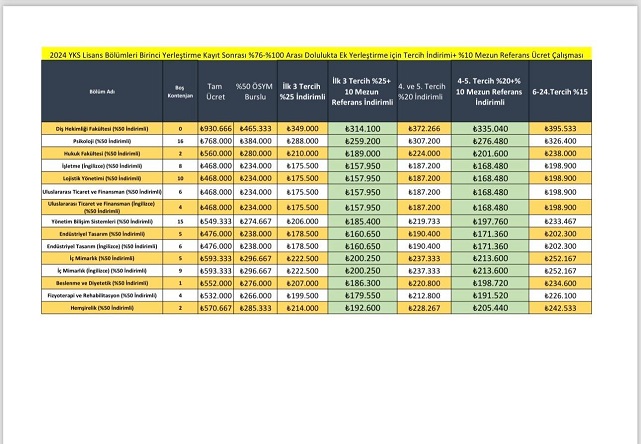Click the ₺189.000 green cell
The width and height of the screenshot is (641, 444).
pyautogui.click(x=362, y=153)
